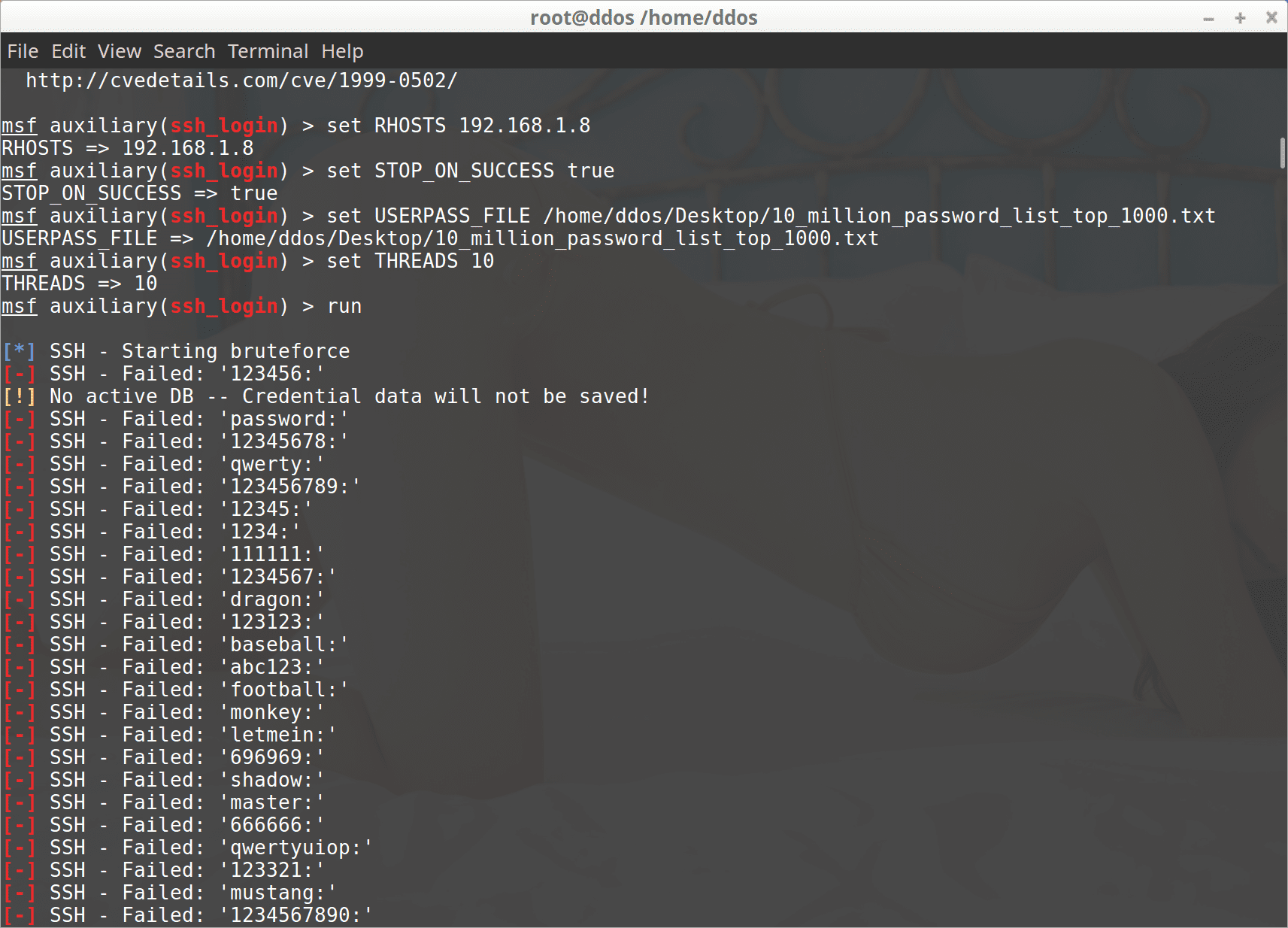The width and height of the screenshot is (1288, 928).
Task: Click the Failed: 'letmein:' line
Action: [170, 735]
